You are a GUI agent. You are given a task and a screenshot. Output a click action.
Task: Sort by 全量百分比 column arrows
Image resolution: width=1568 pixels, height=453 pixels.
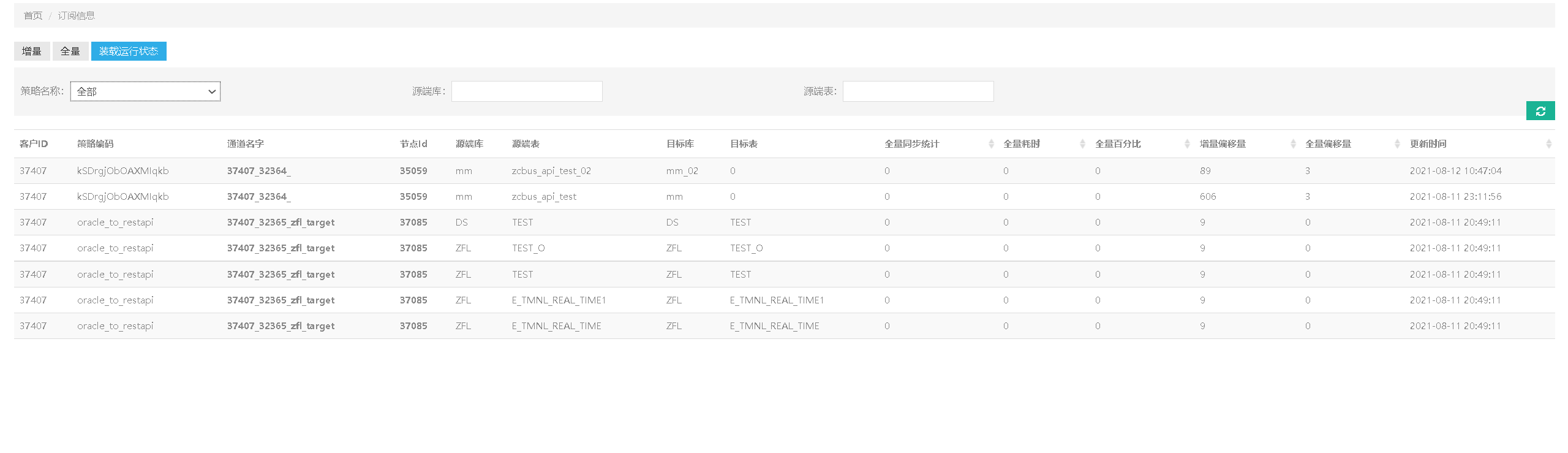click(x=1186, y=144)
